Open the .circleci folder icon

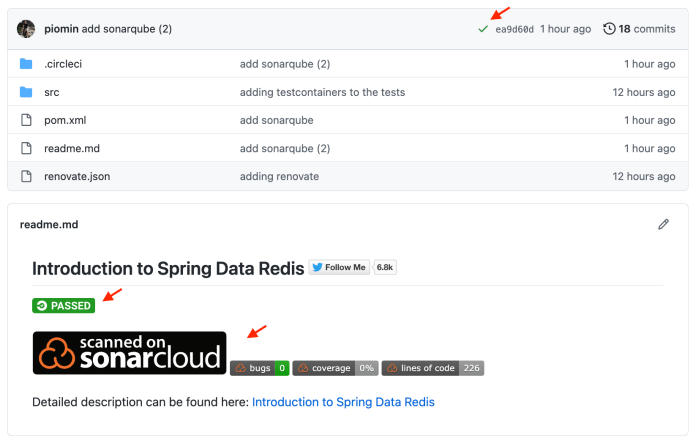pos(27,64)
